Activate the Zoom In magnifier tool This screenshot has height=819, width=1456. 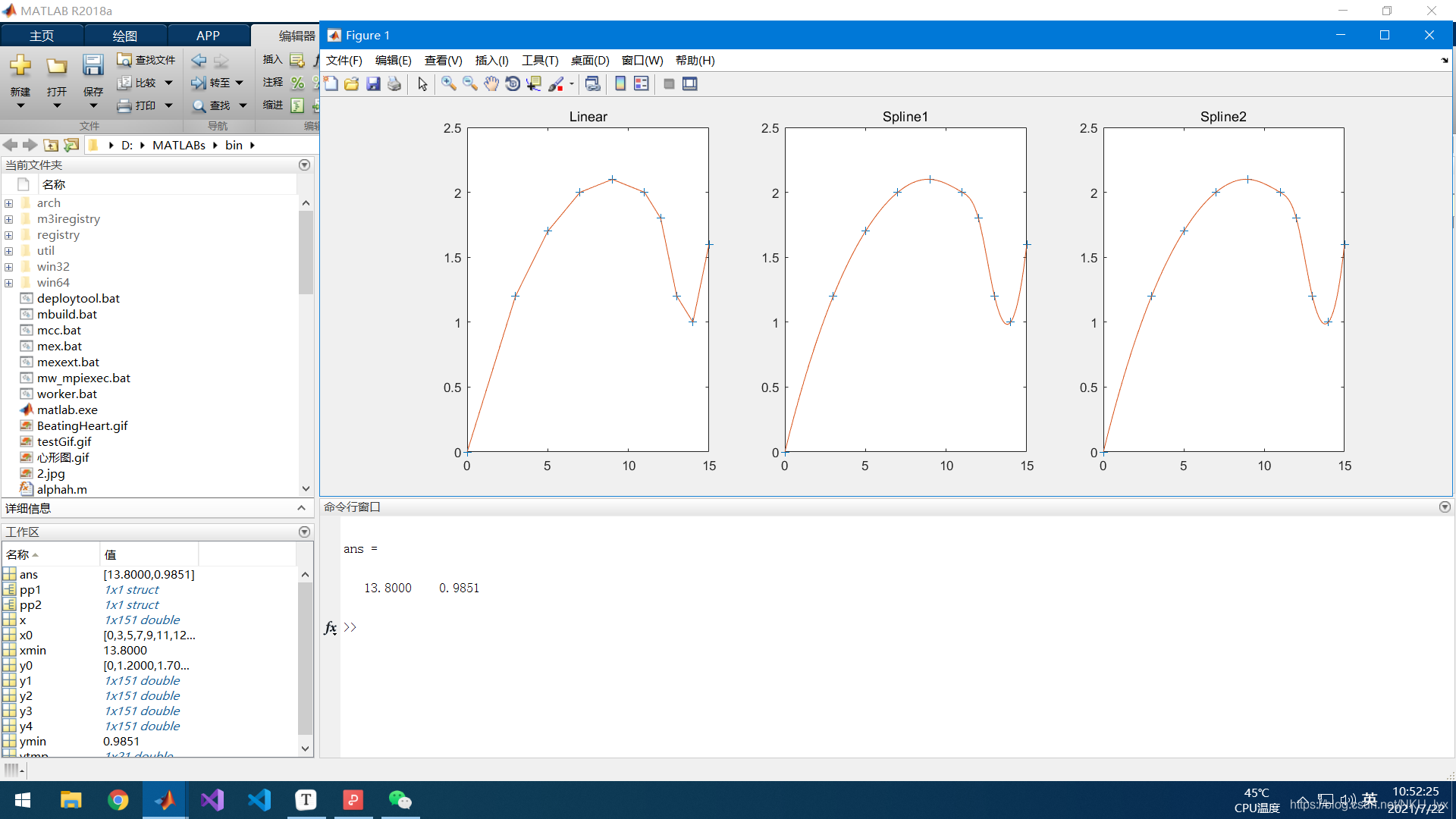tap(449, 84)
